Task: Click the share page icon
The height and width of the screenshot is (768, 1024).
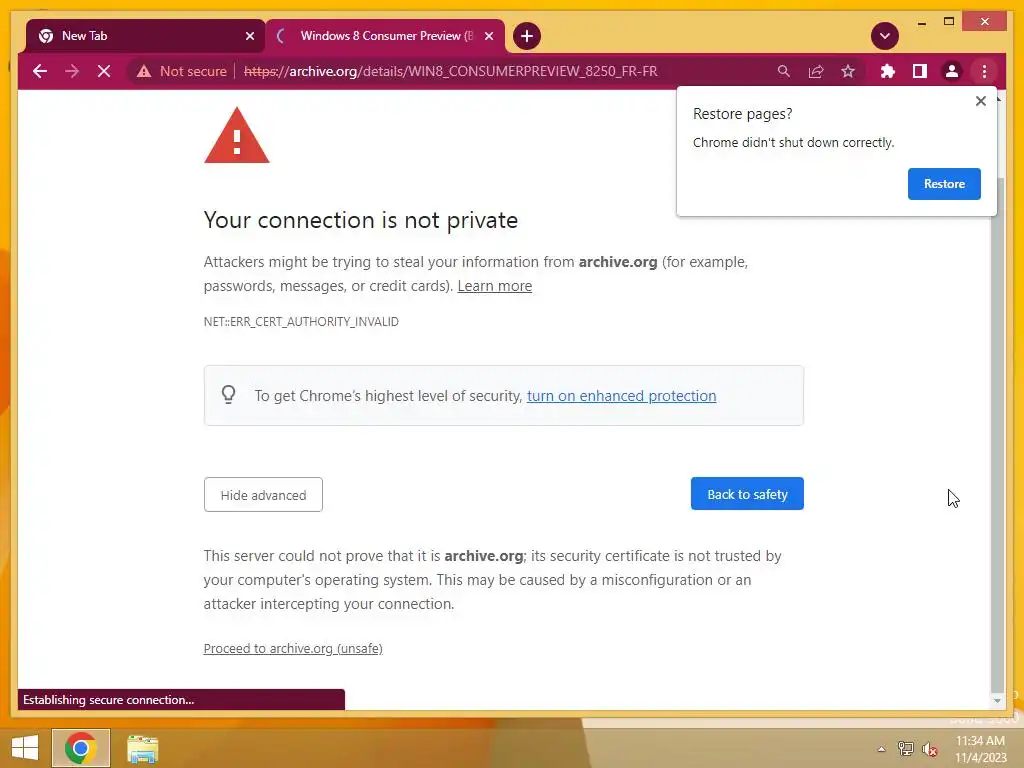Action: (x=816, y=71)
